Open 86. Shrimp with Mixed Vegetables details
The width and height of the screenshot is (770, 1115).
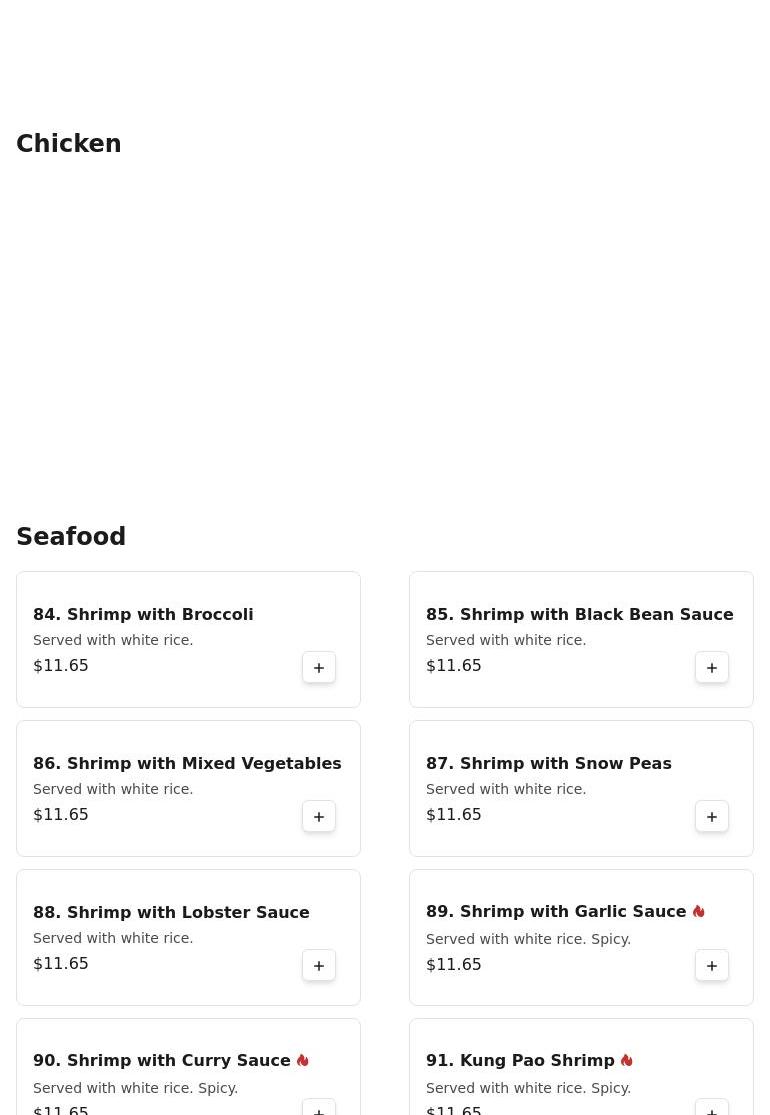point(187,764)
